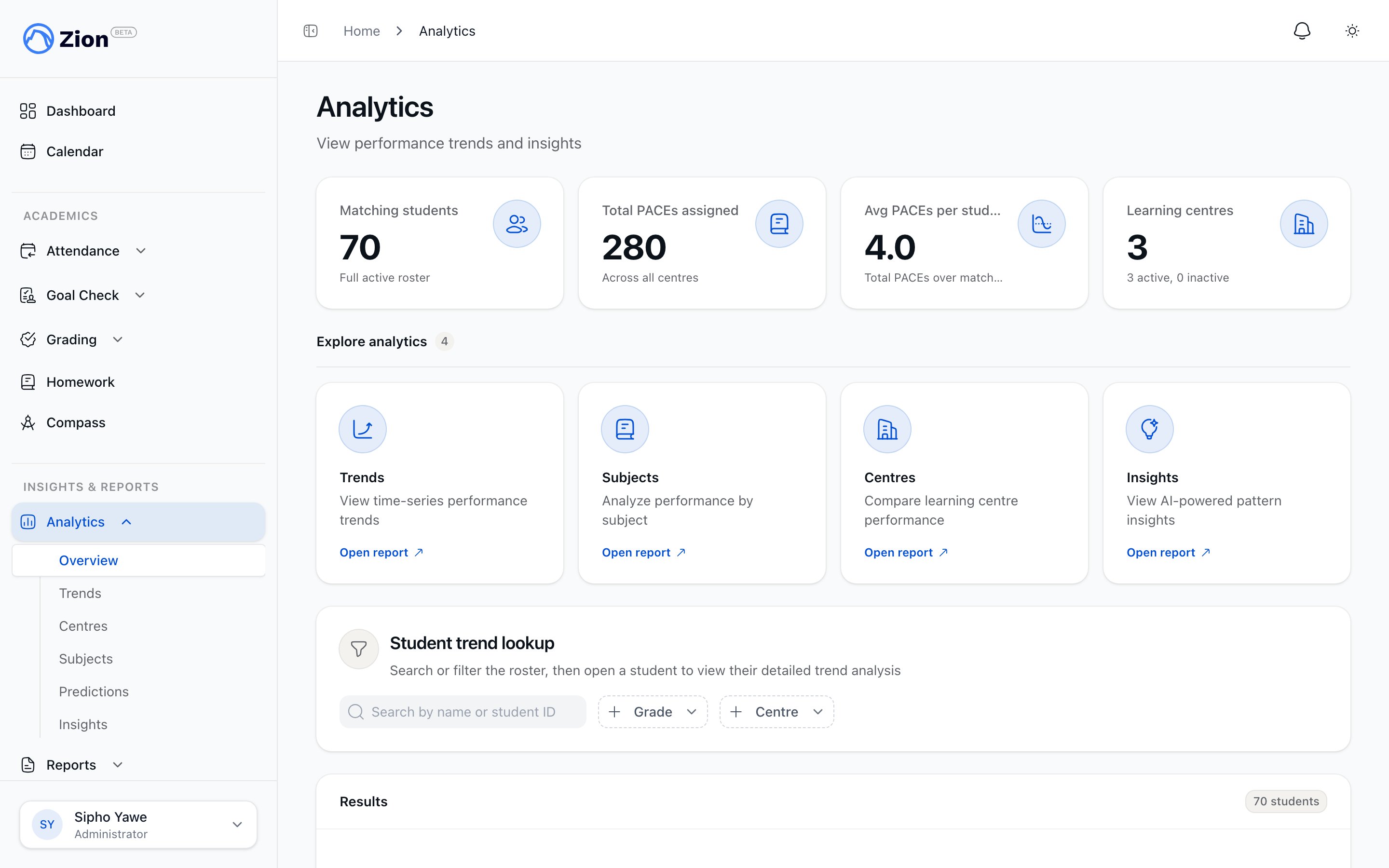Click the "Results" heading
The width and height of the screenshot is (1389, 868).
pyautogui.click(x=363, y=801)
